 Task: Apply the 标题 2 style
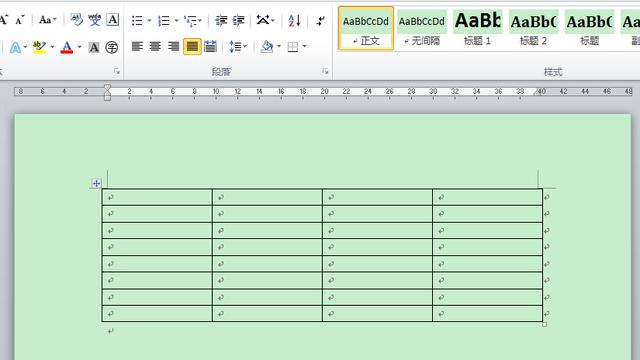[533, 28]
